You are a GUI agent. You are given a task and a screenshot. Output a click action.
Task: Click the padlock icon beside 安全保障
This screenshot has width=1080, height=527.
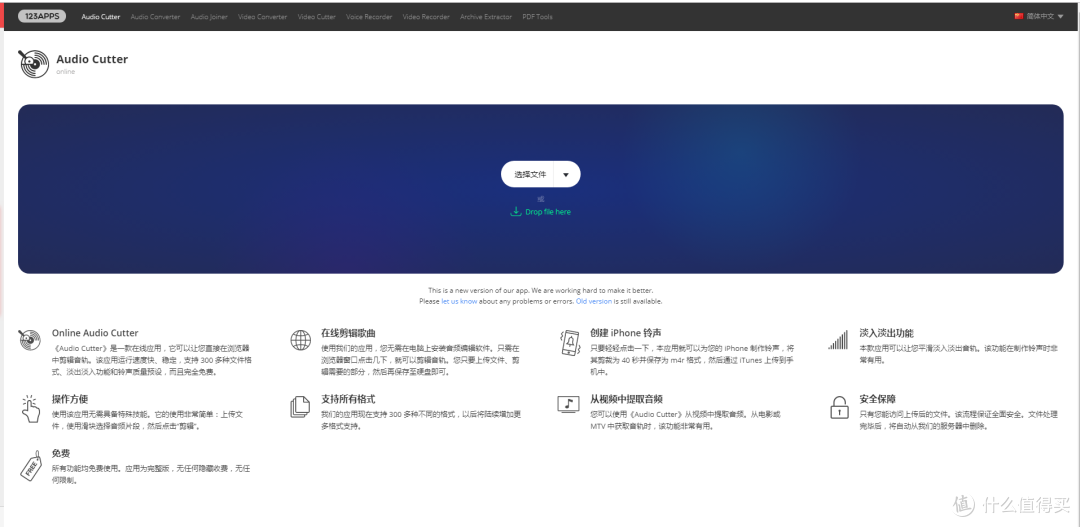pos(838,407)
